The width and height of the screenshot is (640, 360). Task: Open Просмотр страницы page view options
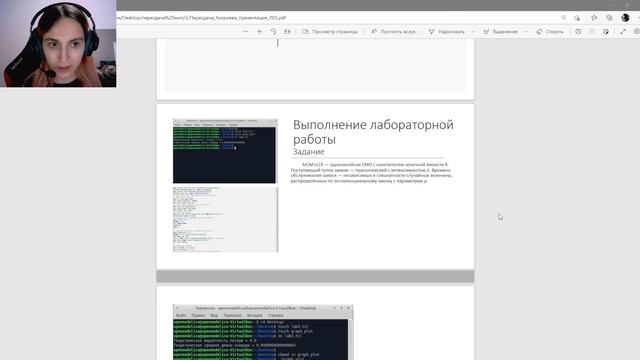pos(330,31)
